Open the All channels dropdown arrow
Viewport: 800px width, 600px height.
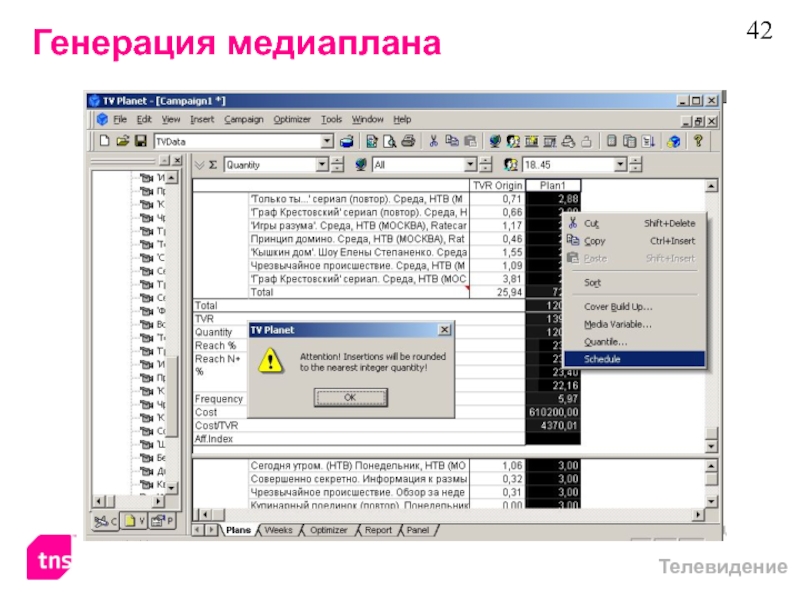pos(470,165)
